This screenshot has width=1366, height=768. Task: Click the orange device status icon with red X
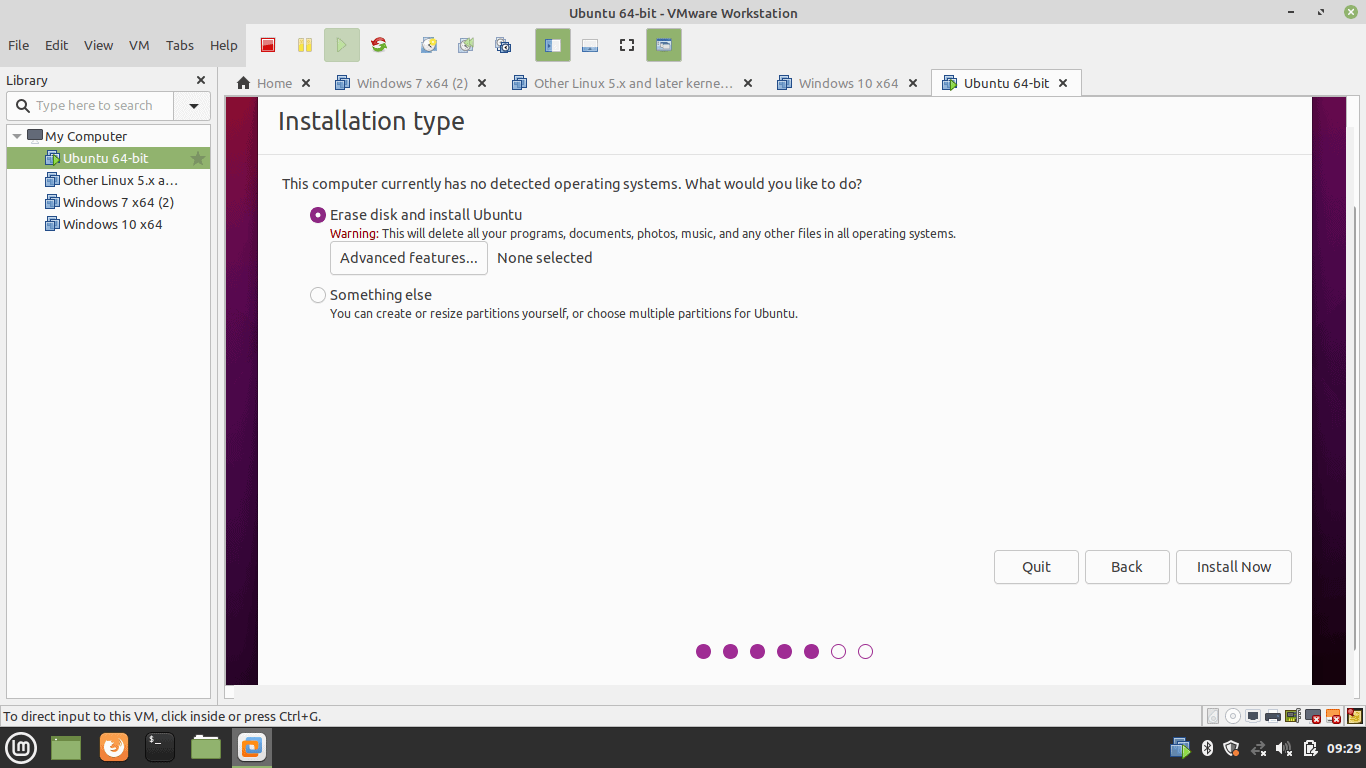[1333, 716]
